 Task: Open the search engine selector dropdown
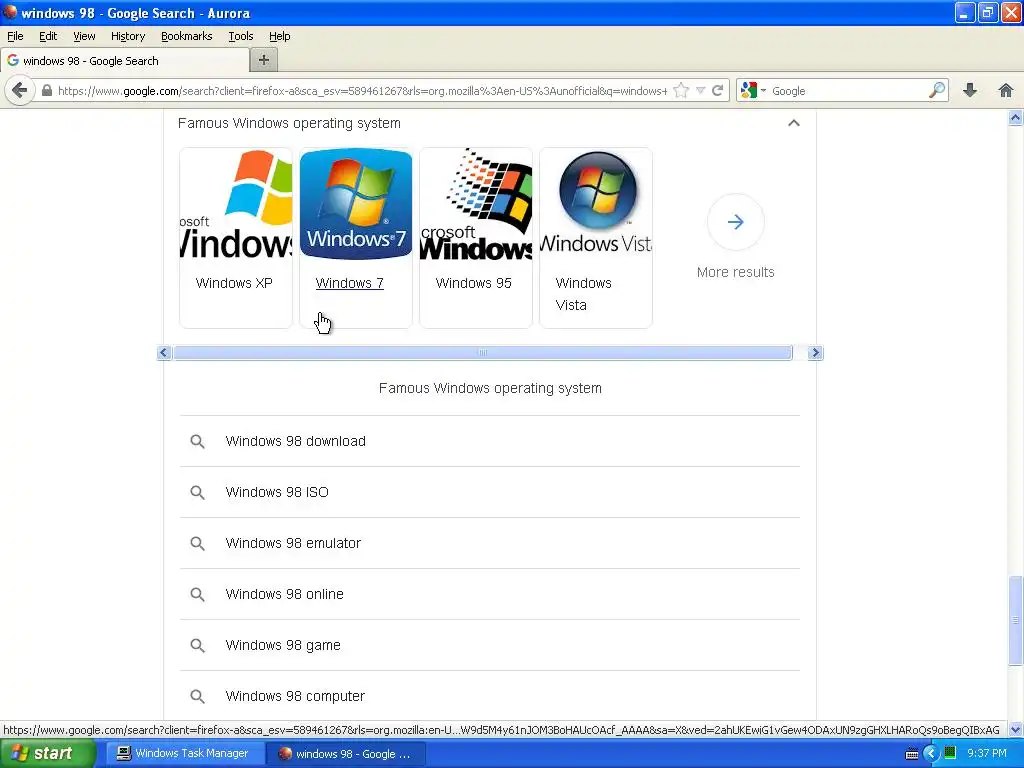[x=754, y=91]
